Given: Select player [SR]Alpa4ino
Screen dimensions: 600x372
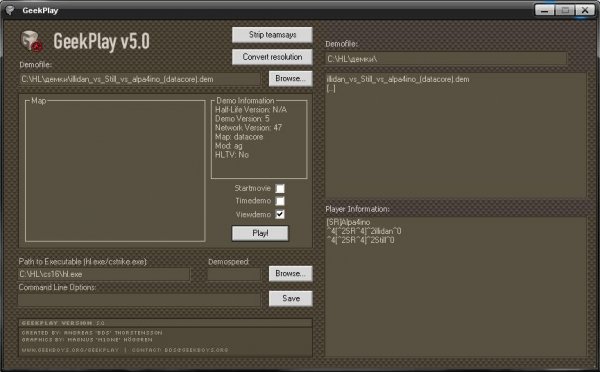Looking at the screenshot, I should (348, 222).
